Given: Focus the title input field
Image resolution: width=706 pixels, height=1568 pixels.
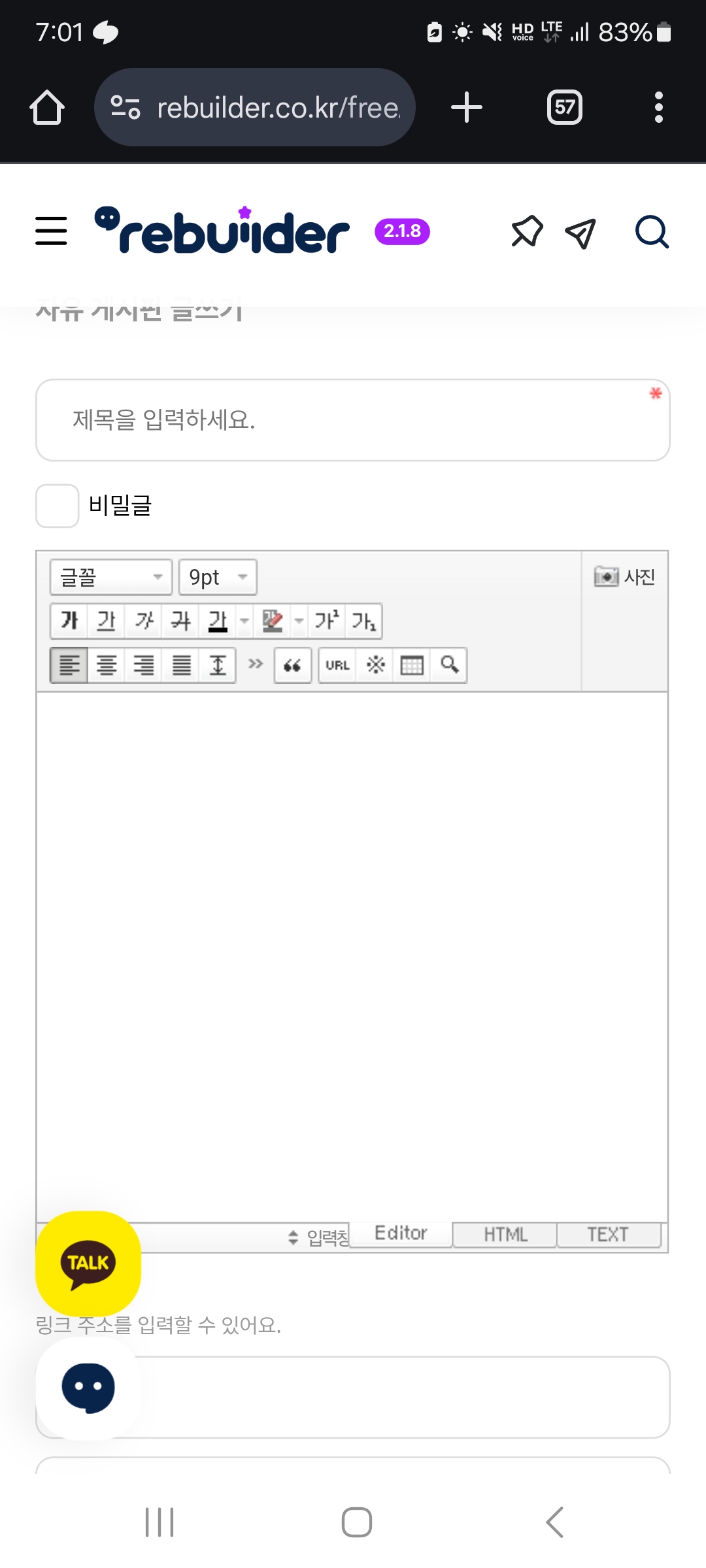Looking at the screenshot, I should tap(353, 420).
